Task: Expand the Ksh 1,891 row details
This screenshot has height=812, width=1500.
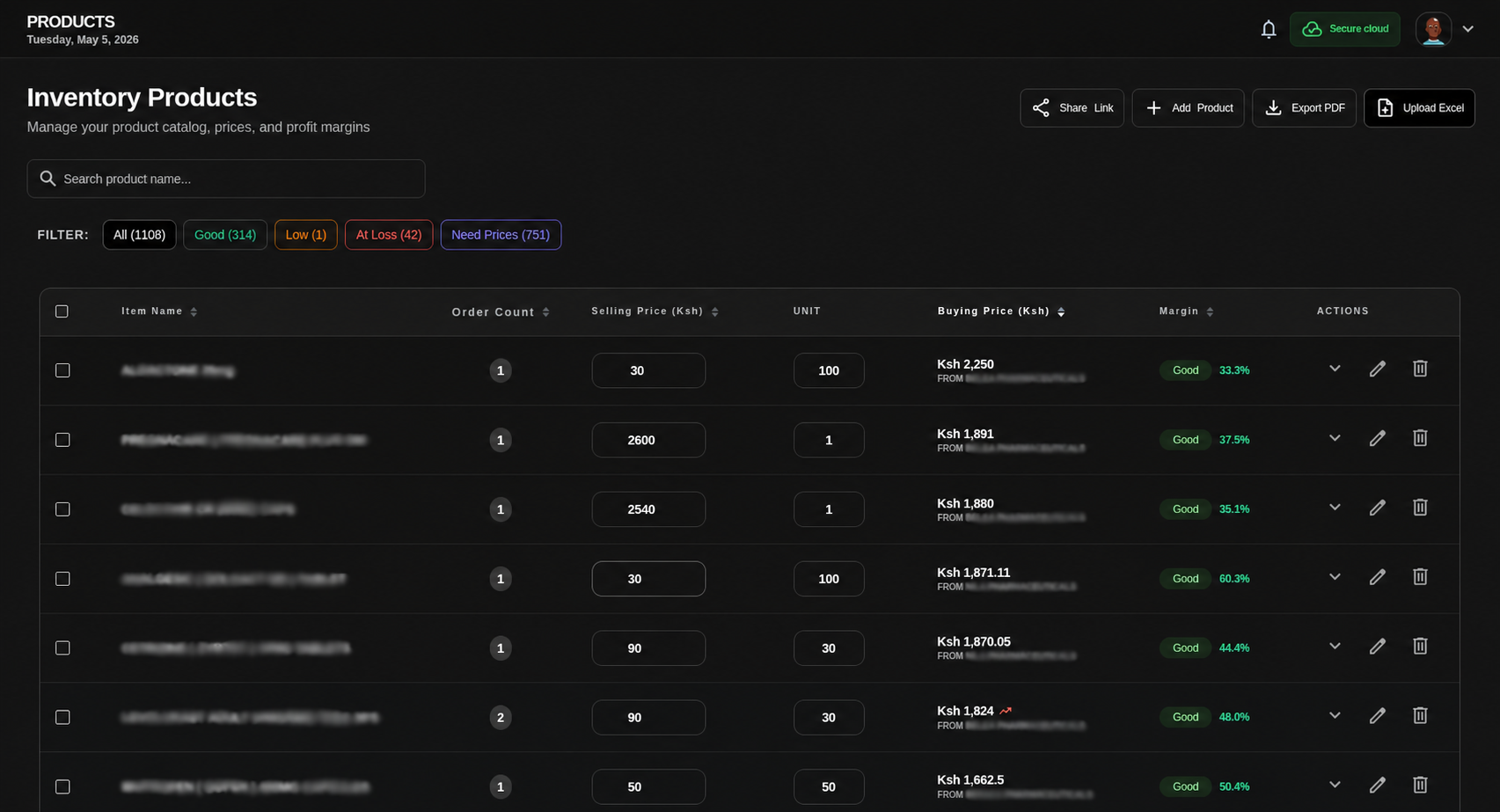Action: 1335,438
